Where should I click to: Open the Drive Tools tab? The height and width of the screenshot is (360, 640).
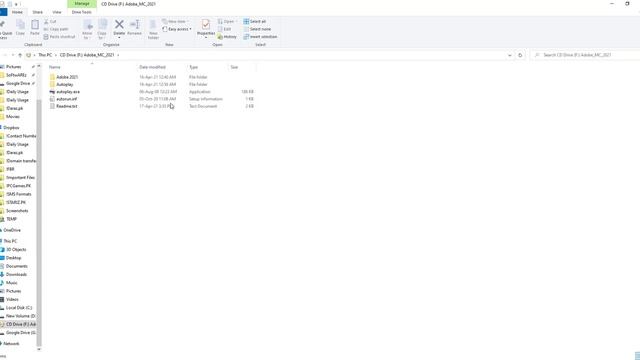coord(82,12)
